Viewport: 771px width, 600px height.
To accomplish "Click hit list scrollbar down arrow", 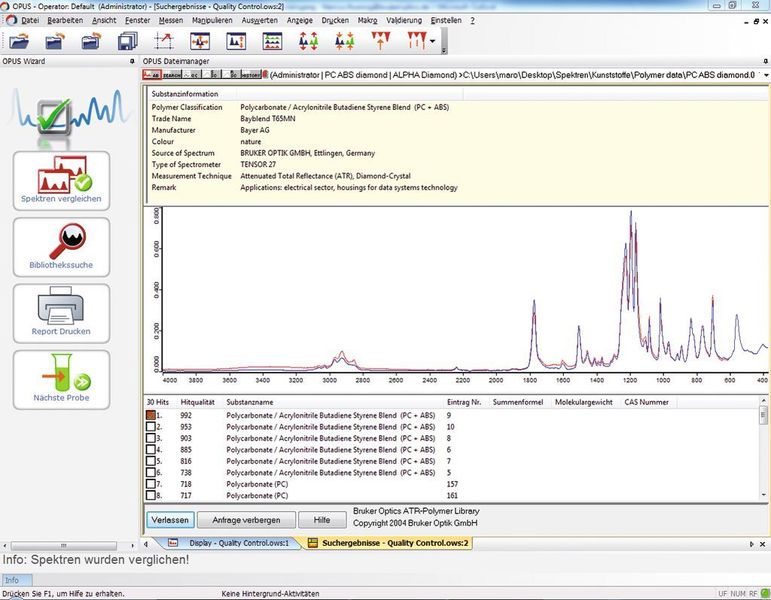I will point(764,495).
